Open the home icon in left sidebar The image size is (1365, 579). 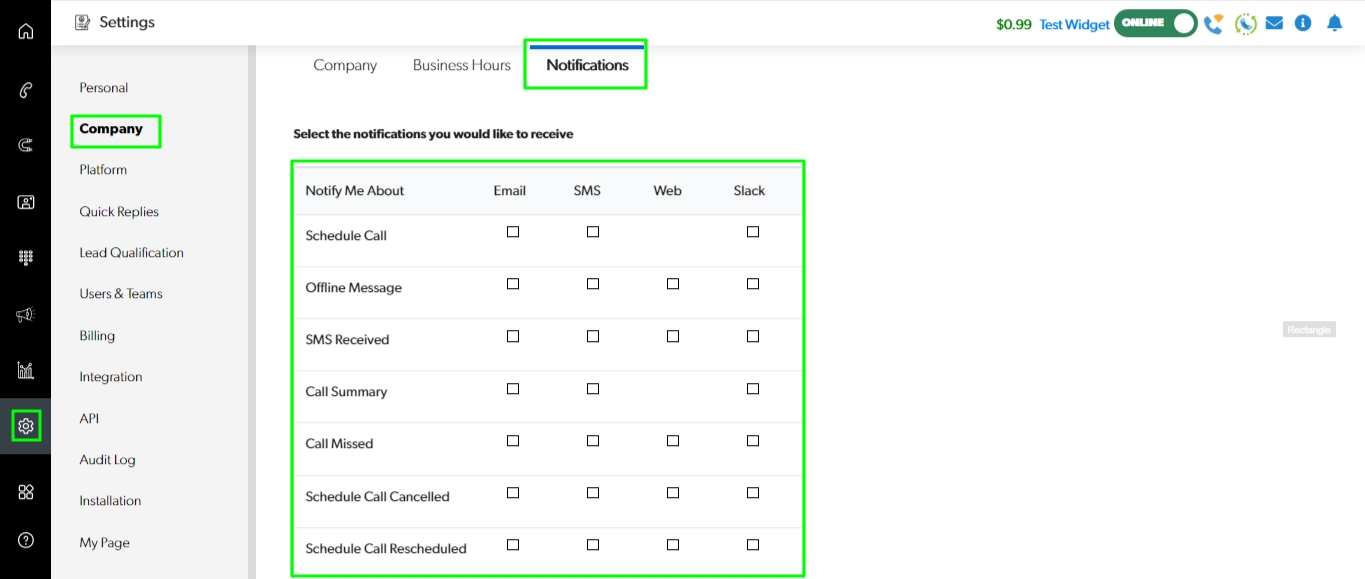26,31
